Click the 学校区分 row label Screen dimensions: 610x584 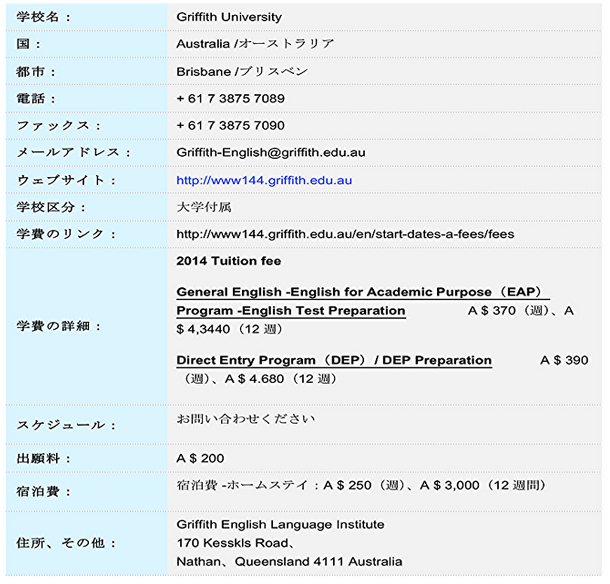(51, 207)
